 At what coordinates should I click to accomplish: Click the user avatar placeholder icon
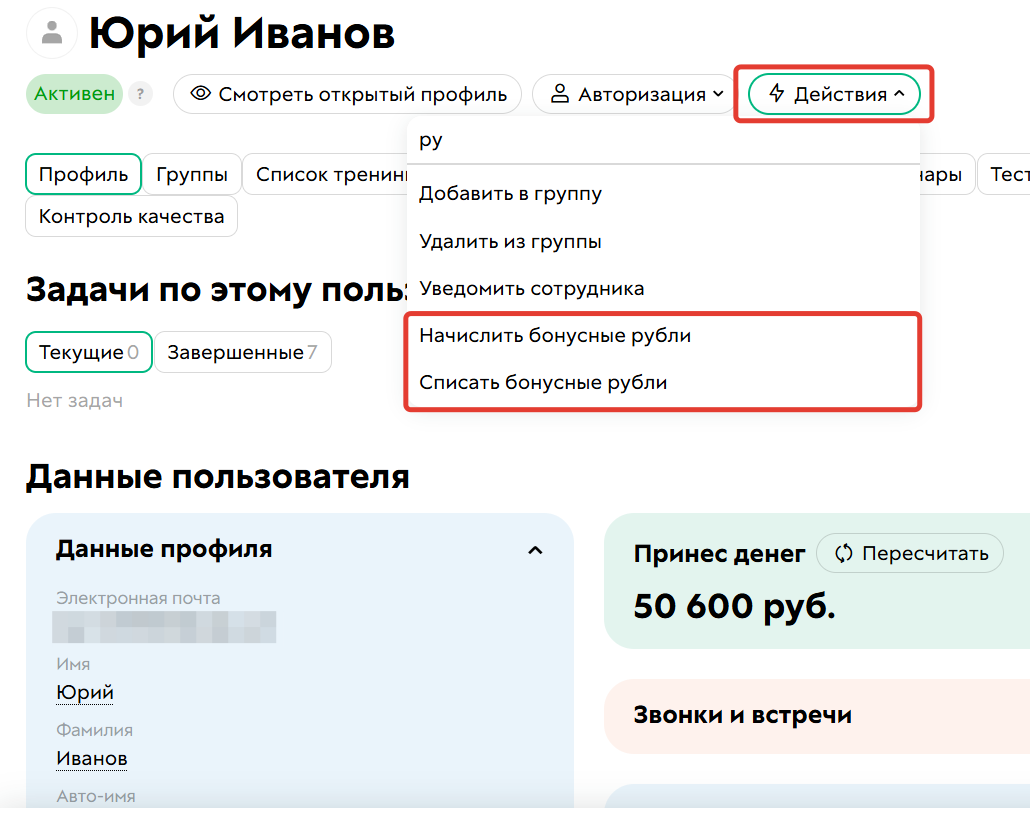coord(51,32)
